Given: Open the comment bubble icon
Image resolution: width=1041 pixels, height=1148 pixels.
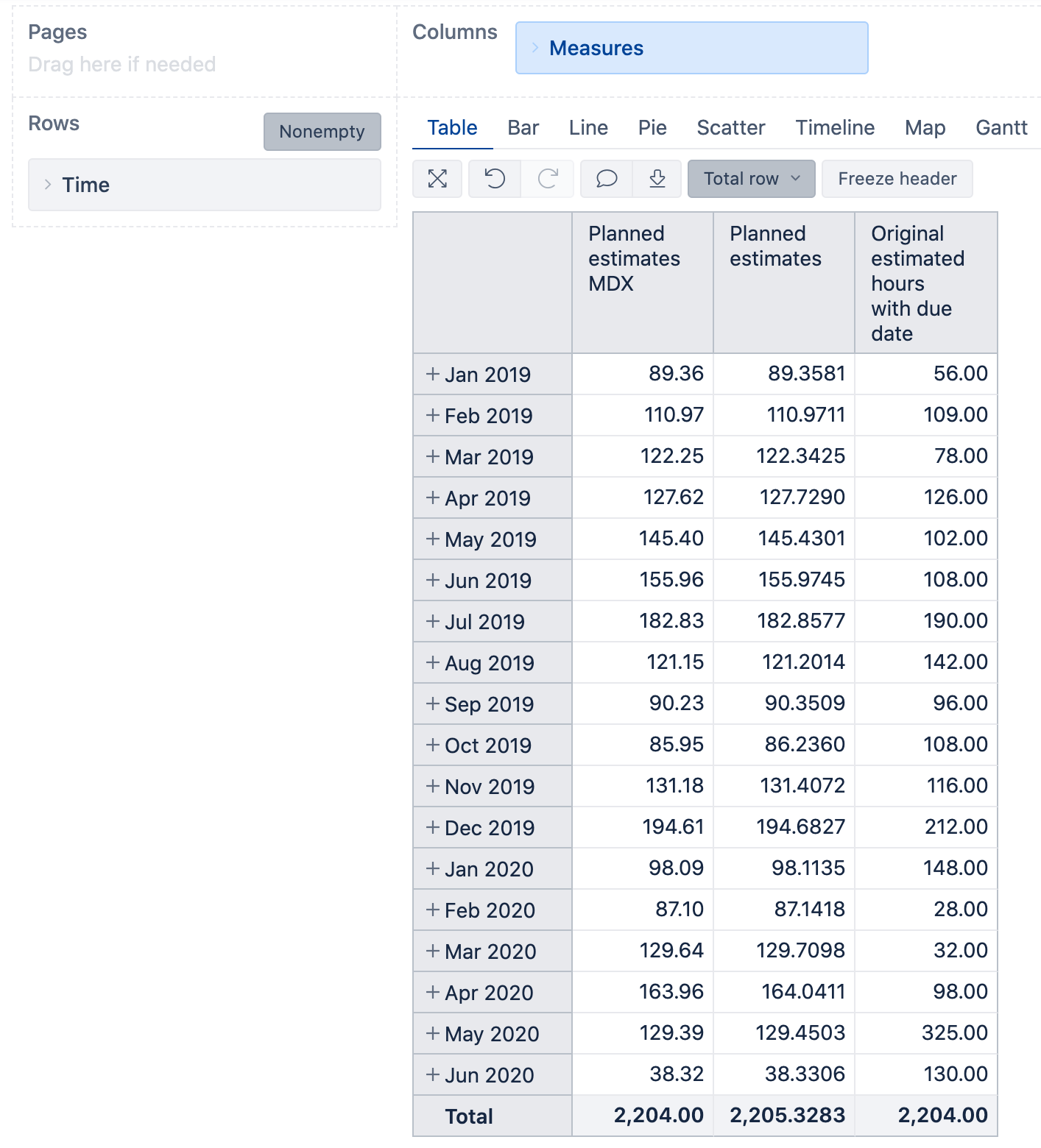Looking at the screenshot, I should pos(607,179).
